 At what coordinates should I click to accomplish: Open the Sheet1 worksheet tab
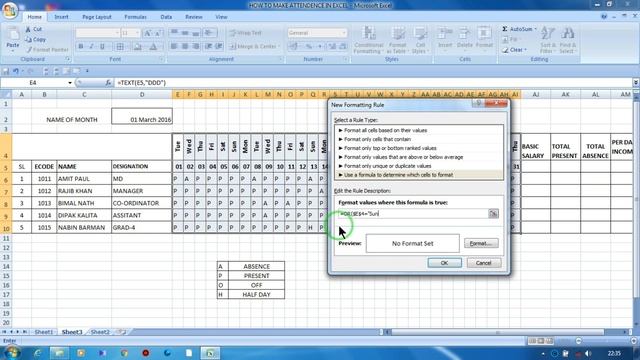click(x=44, y=332)
